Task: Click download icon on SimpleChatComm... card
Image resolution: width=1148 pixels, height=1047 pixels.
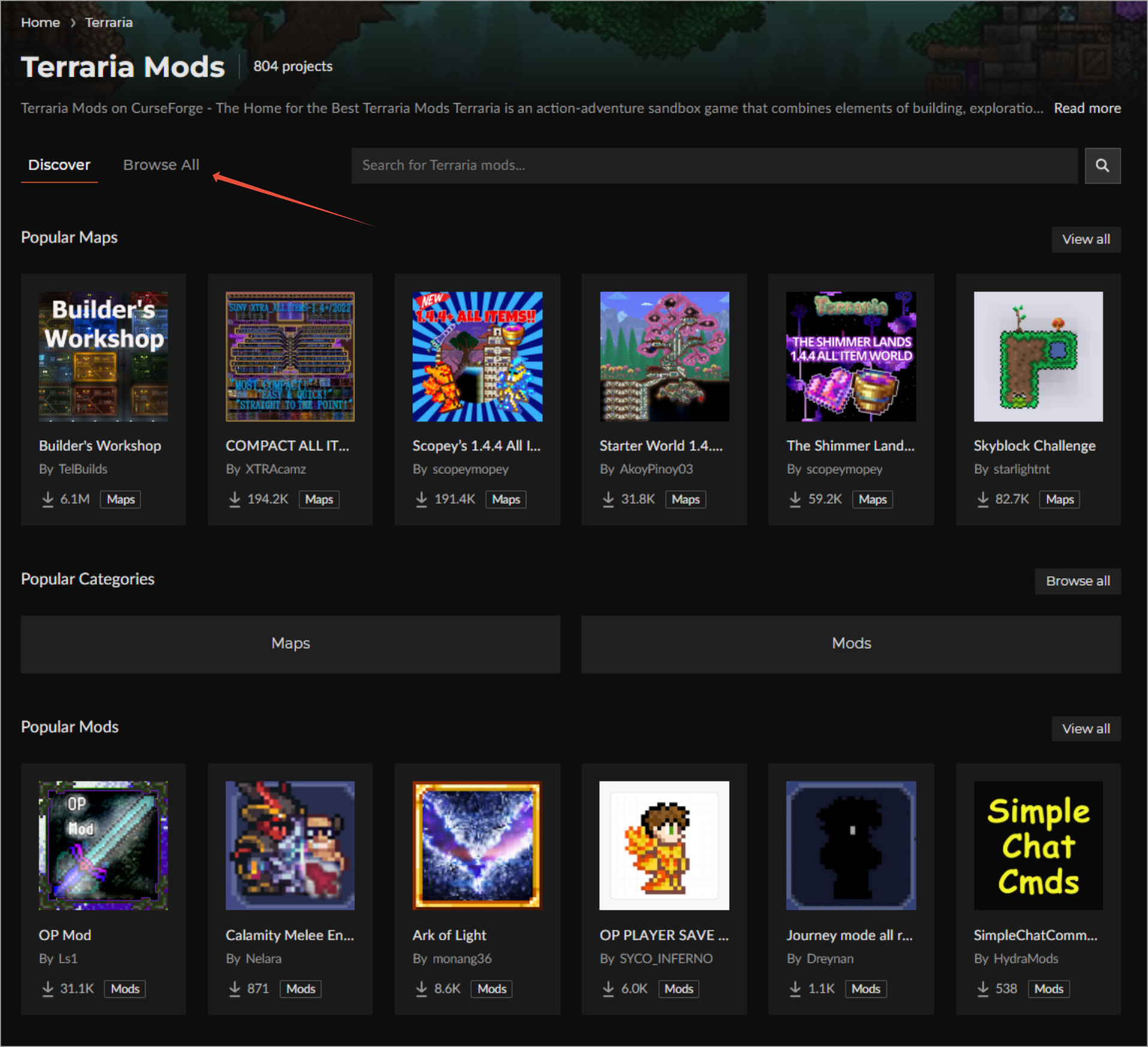Action: [983, 989]
